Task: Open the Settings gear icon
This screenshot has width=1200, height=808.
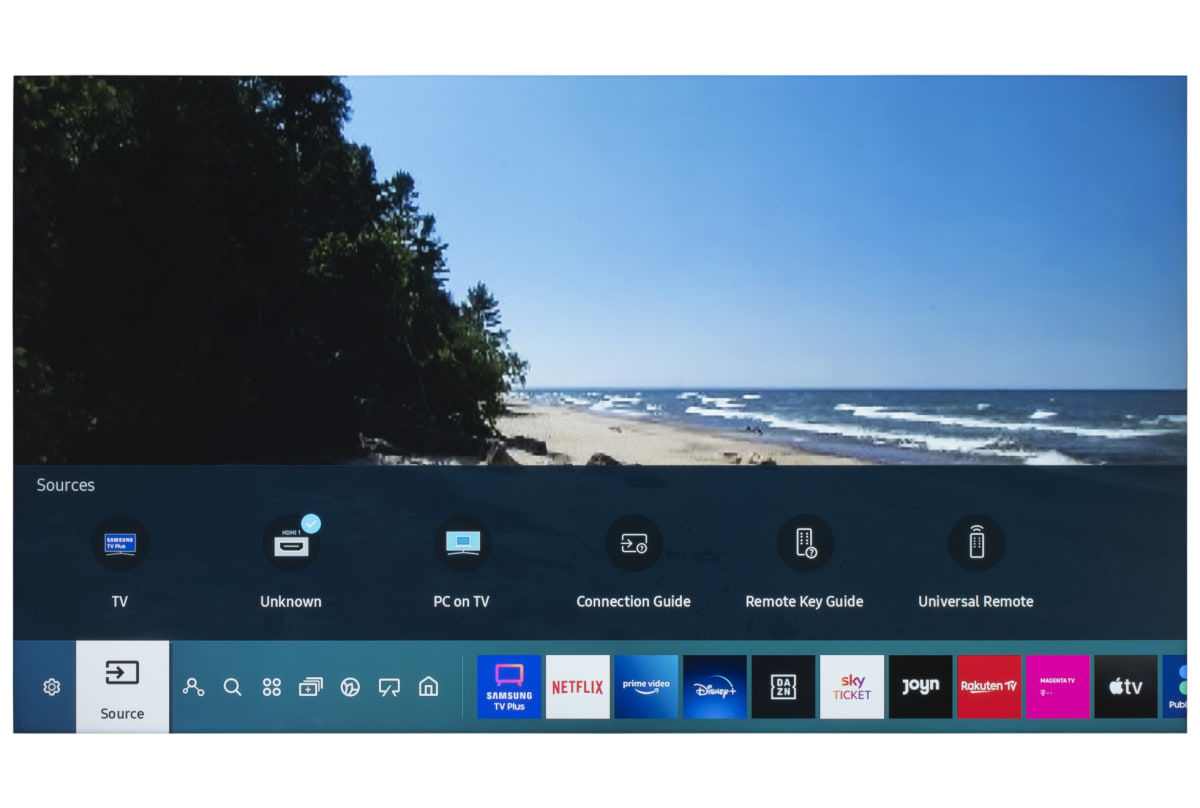Action: pyautogui.click(x=52, y=687)
